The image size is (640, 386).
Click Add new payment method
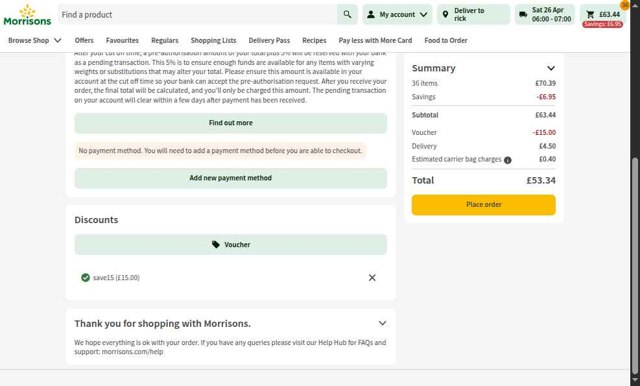pos(231,178)
